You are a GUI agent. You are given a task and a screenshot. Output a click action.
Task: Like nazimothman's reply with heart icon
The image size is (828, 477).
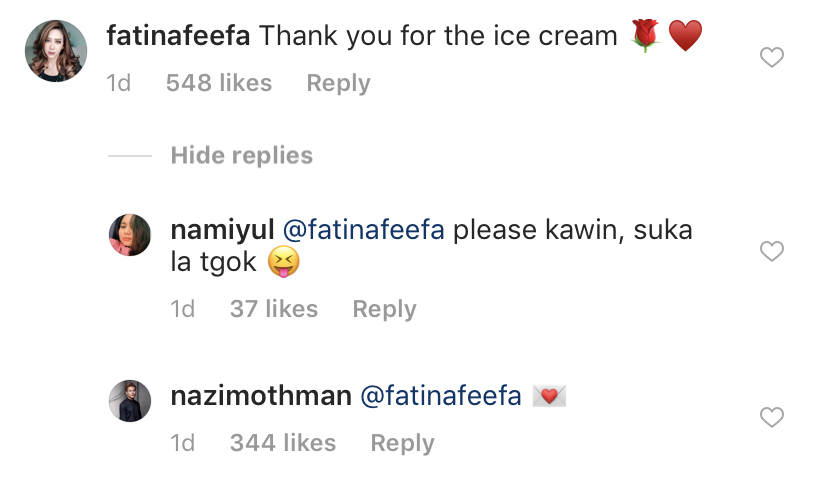(772, 417)
